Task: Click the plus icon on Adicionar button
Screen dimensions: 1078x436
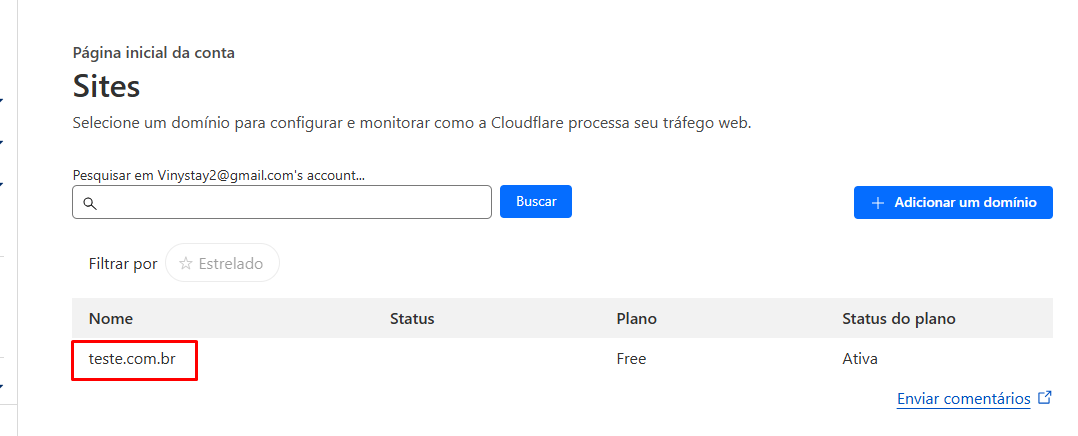Action: (x=877, y=203)
